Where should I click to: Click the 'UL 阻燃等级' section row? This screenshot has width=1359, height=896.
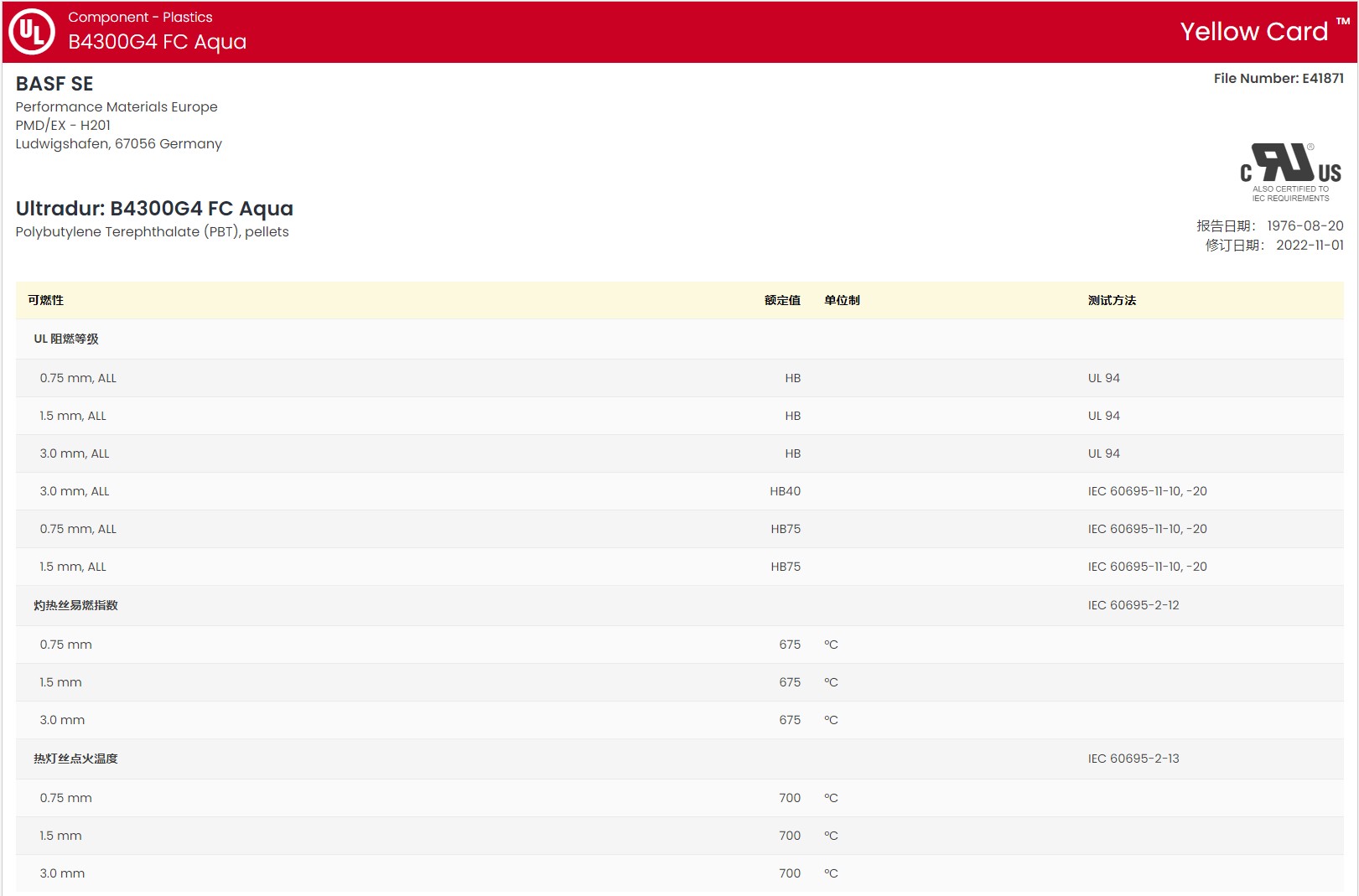tap(679, 339)
